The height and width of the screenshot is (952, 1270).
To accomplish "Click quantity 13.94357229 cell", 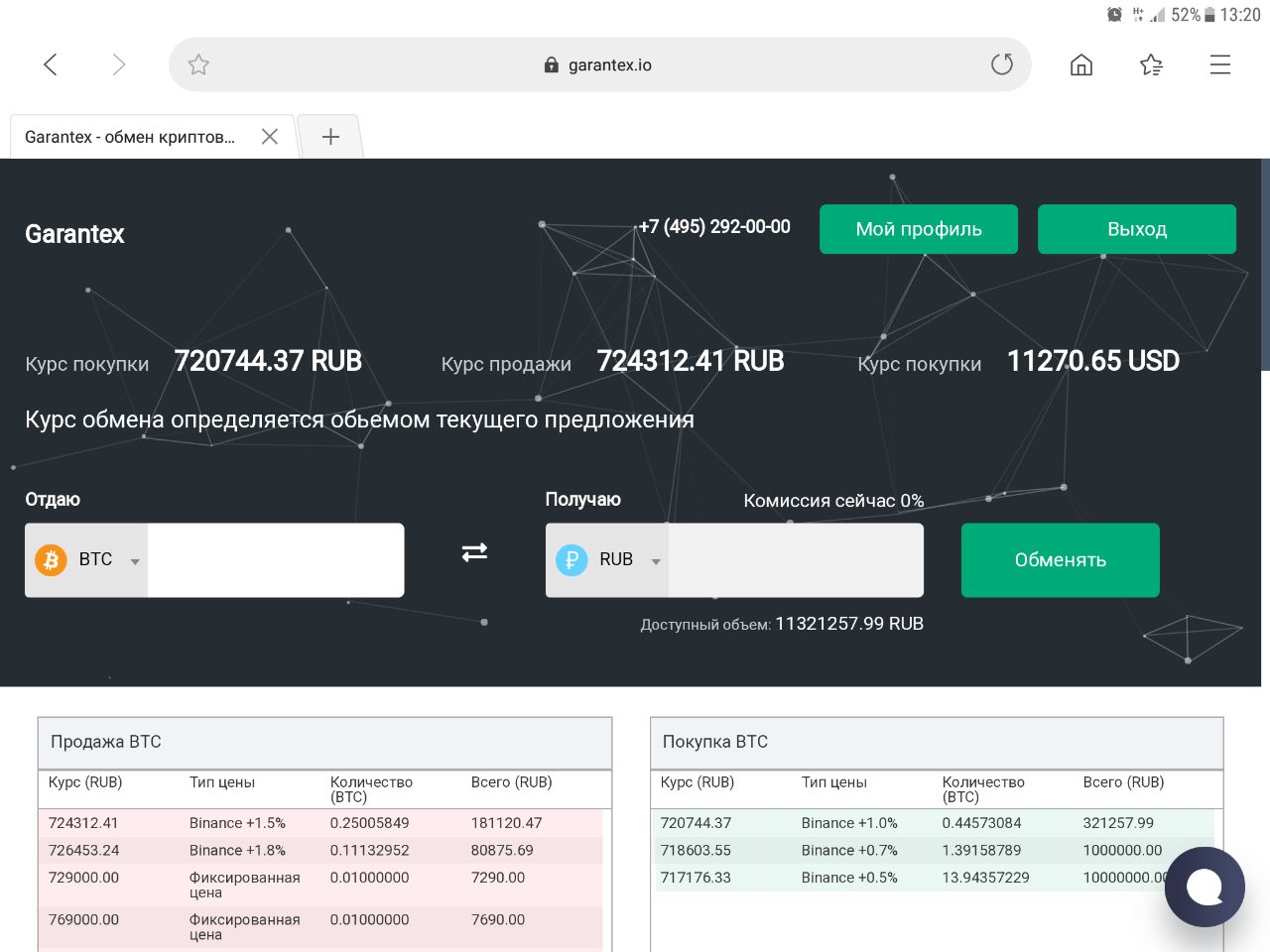I will 985,878.
